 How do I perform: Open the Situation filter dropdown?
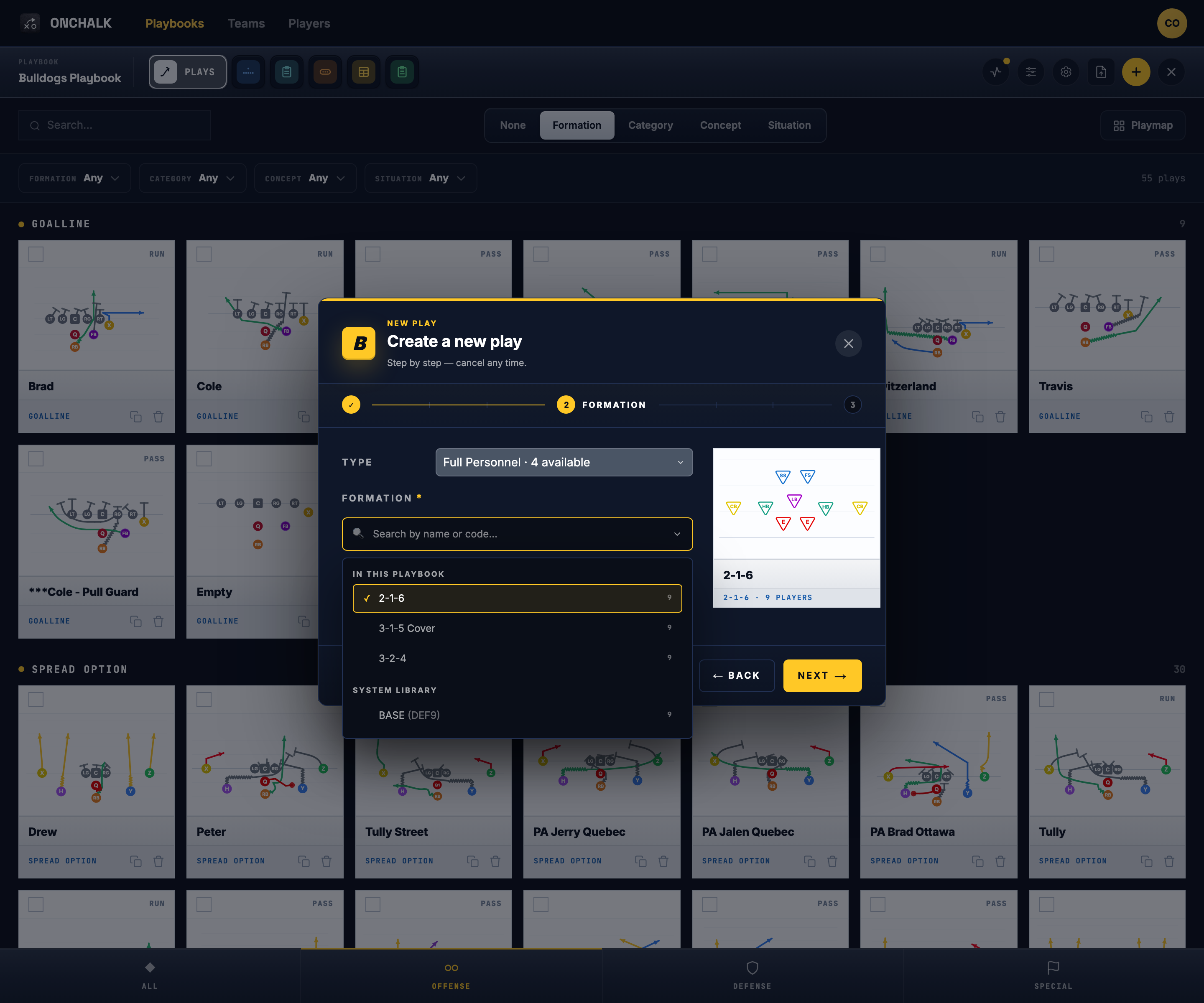(x=420, y=178)
